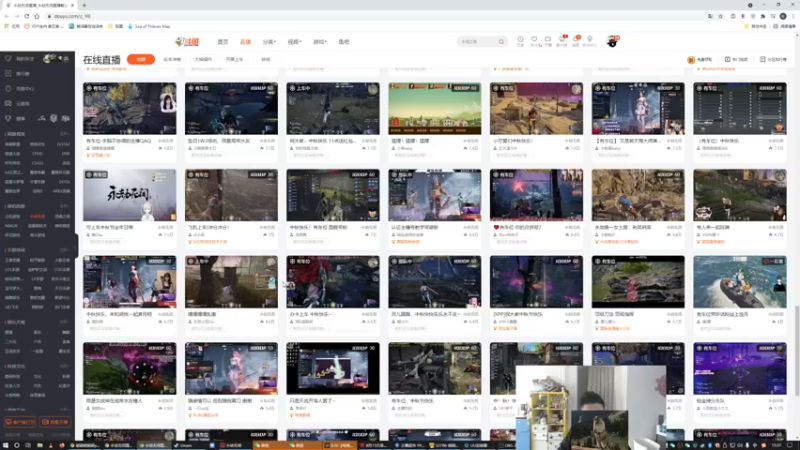Open the stream thumbnail with ink calligraphy logo
This screenshot has width=800, height=450.
[130, 195]
